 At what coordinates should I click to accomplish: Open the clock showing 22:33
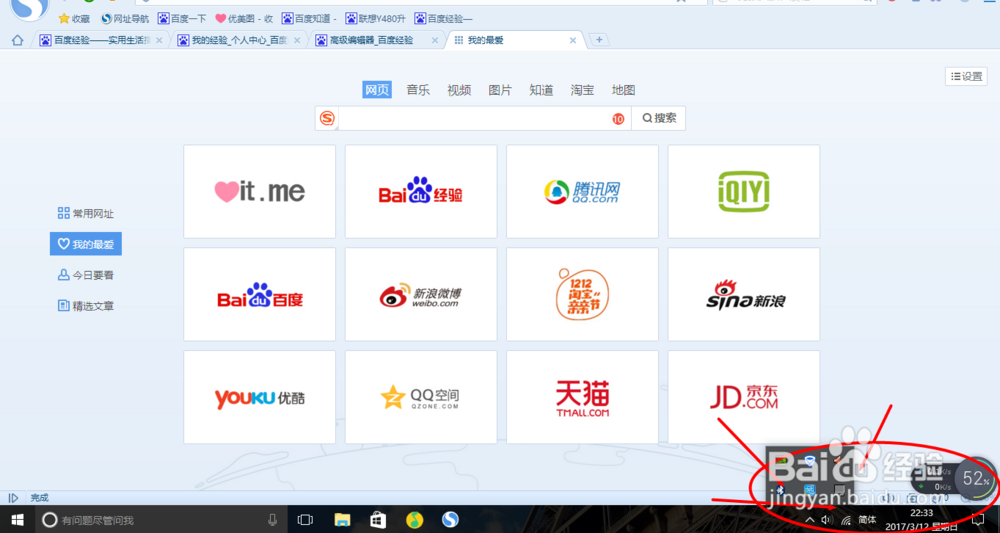[922, 513]
